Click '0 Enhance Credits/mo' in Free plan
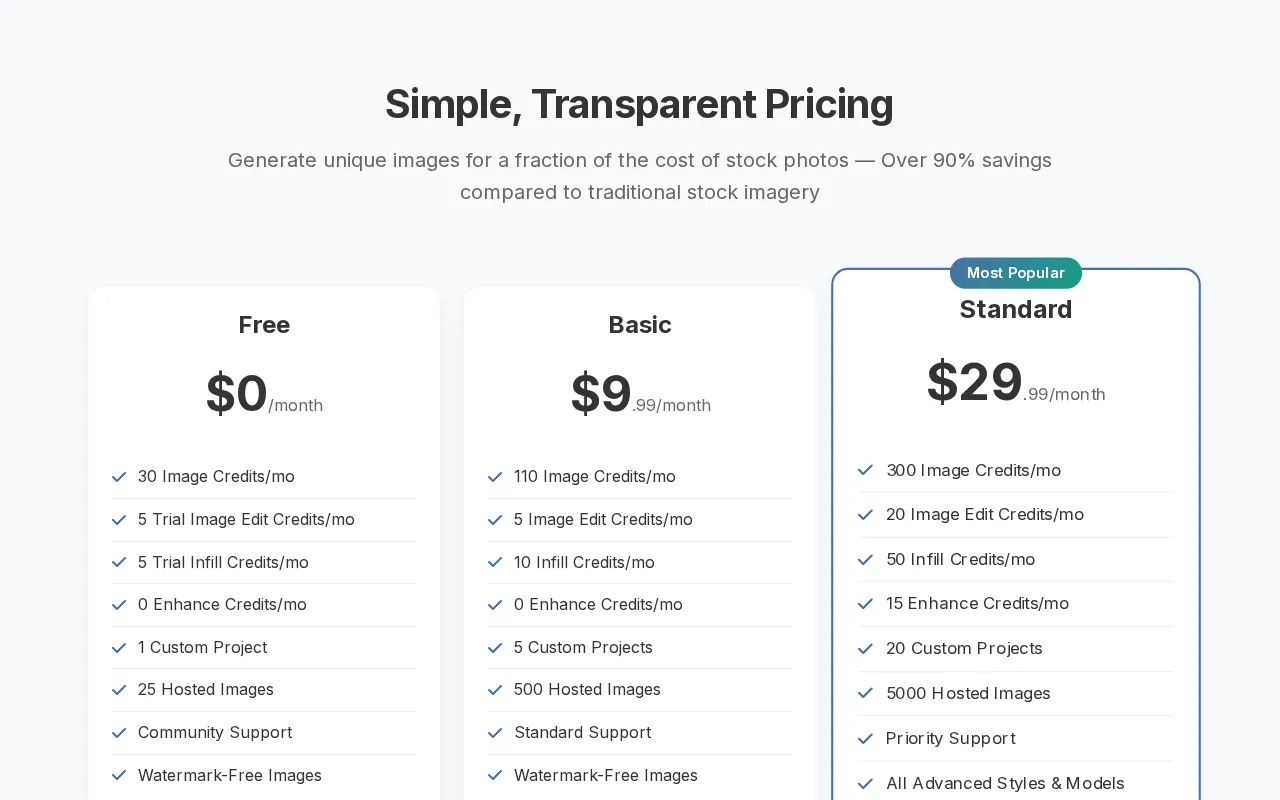Screen dimensions: 1280x800 click(x=222, y=604)
